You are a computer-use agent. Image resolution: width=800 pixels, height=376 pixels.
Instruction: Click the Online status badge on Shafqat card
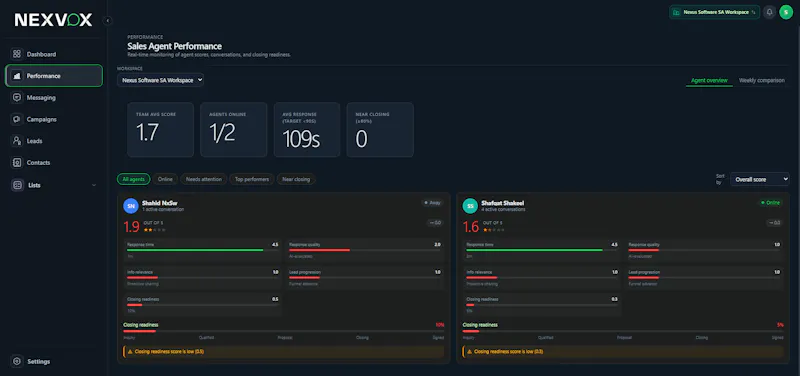(770, 203)
